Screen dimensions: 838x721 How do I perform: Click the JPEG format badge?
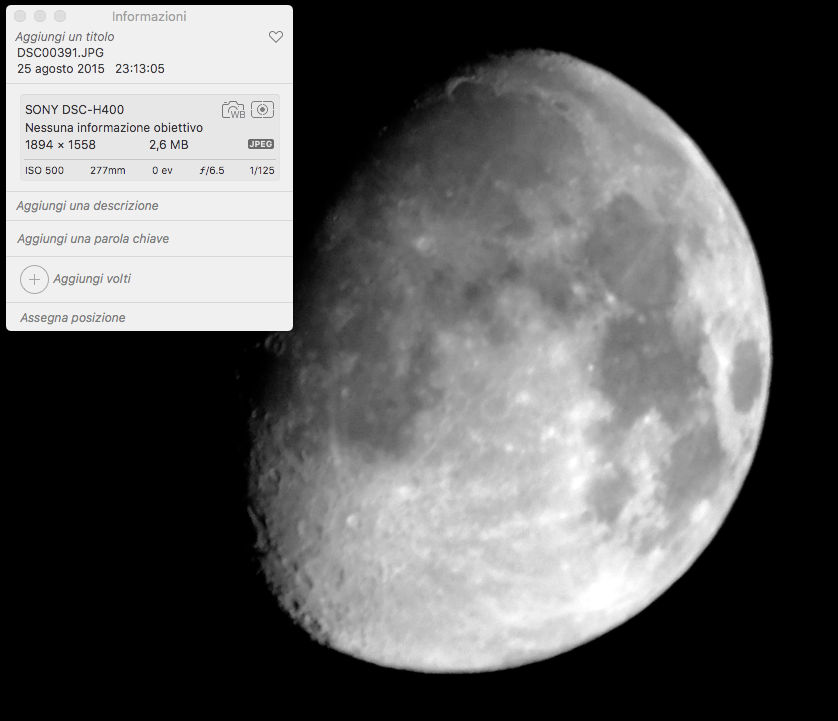point(261,144)
